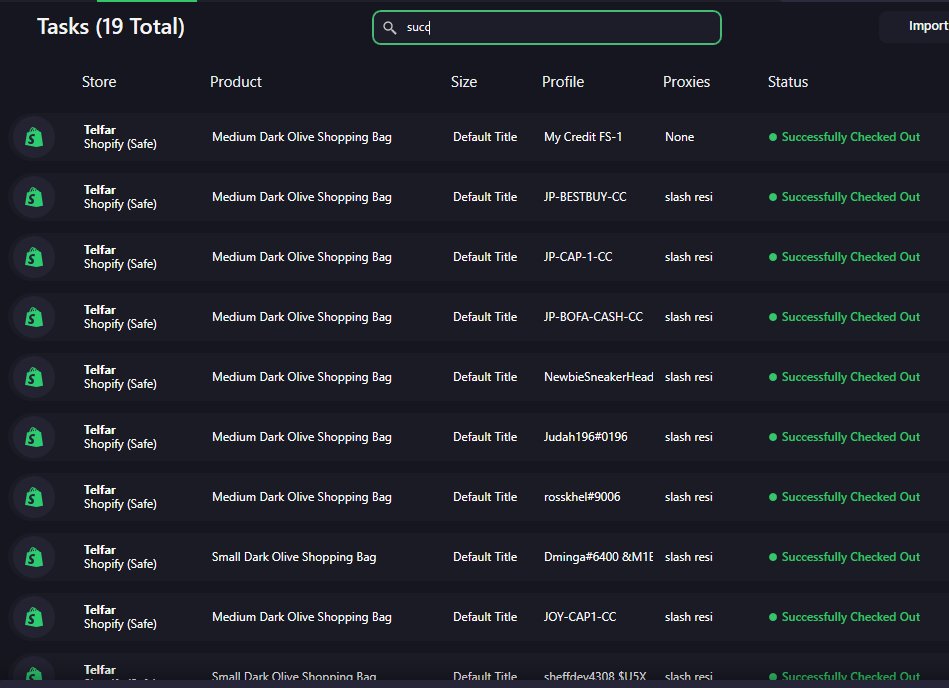949x688 pixels.
Task: Sort by the Status column header
Action: coord(788,82)
